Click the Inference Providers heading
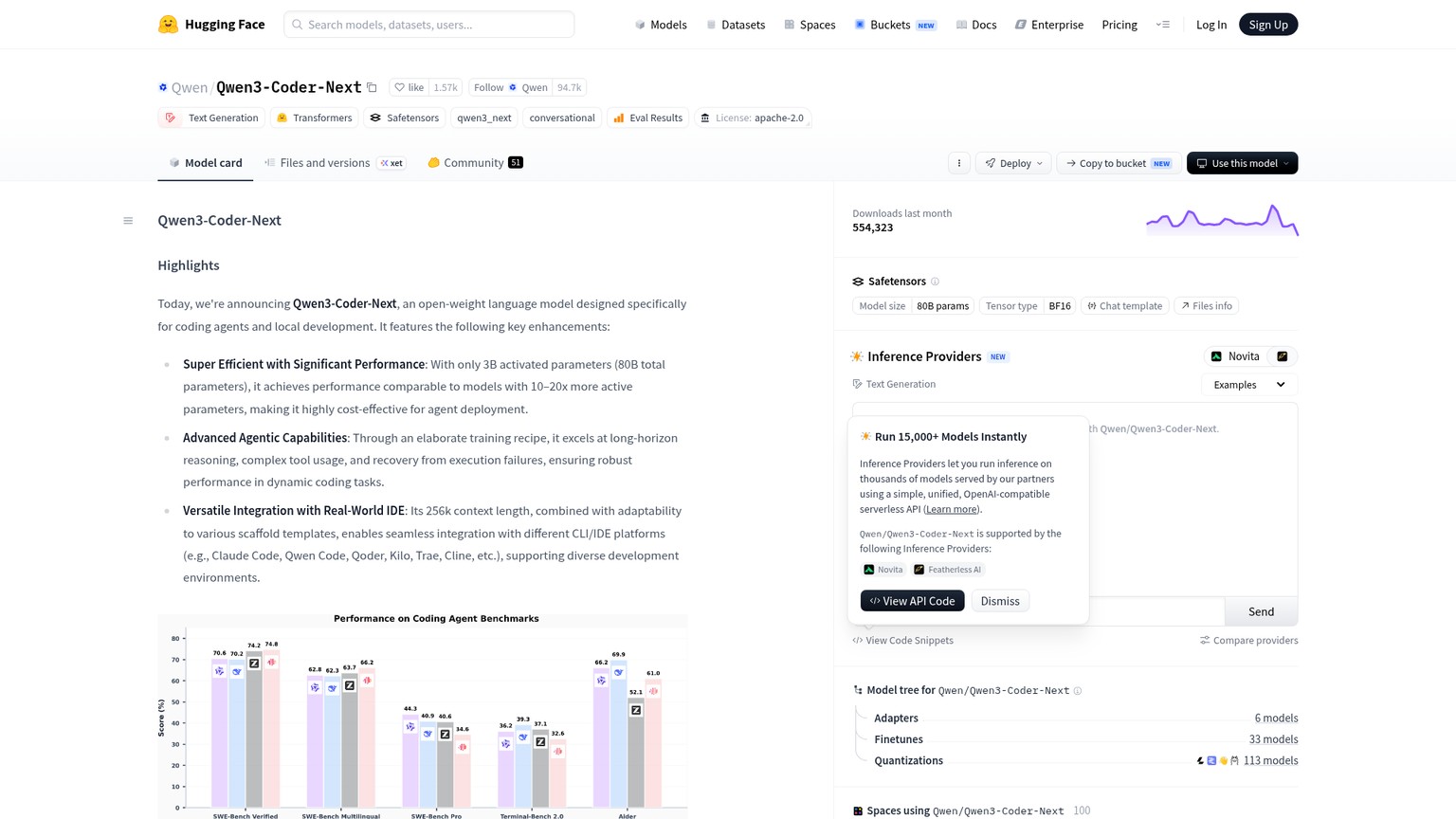 coord(924,356)
